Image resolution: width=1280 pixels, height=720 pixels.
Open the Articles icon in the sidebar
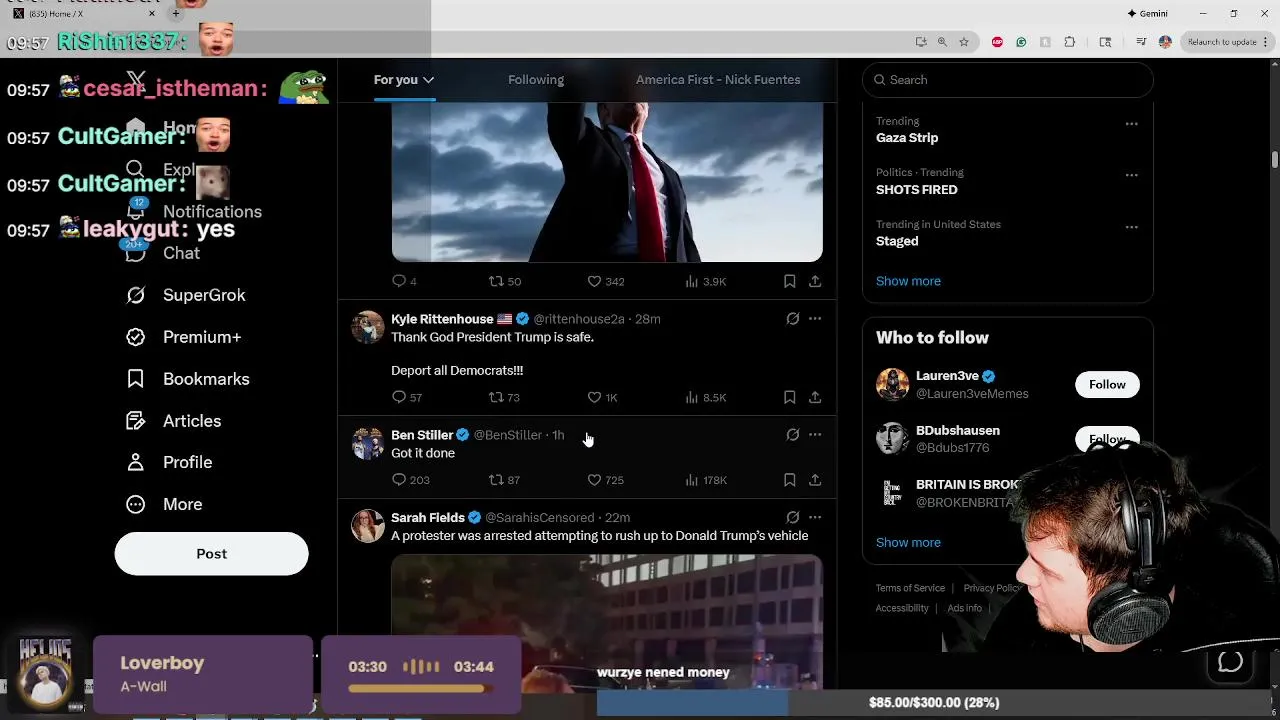coord(136,421)
